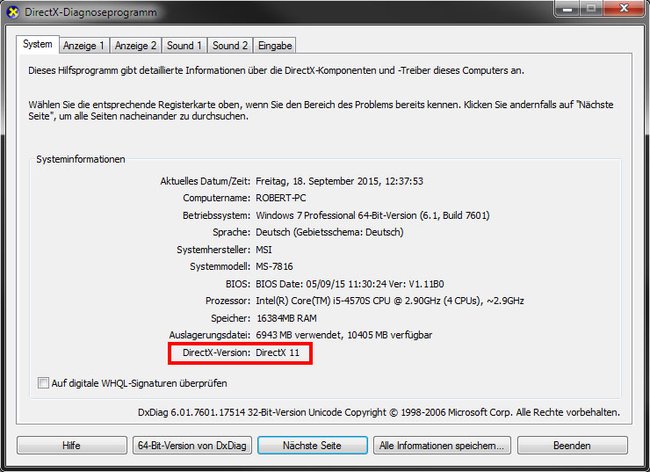The width and height of the screenshot is (650, 472).
Task: Click the Hilfe button
Action: [x=72, y=445]
